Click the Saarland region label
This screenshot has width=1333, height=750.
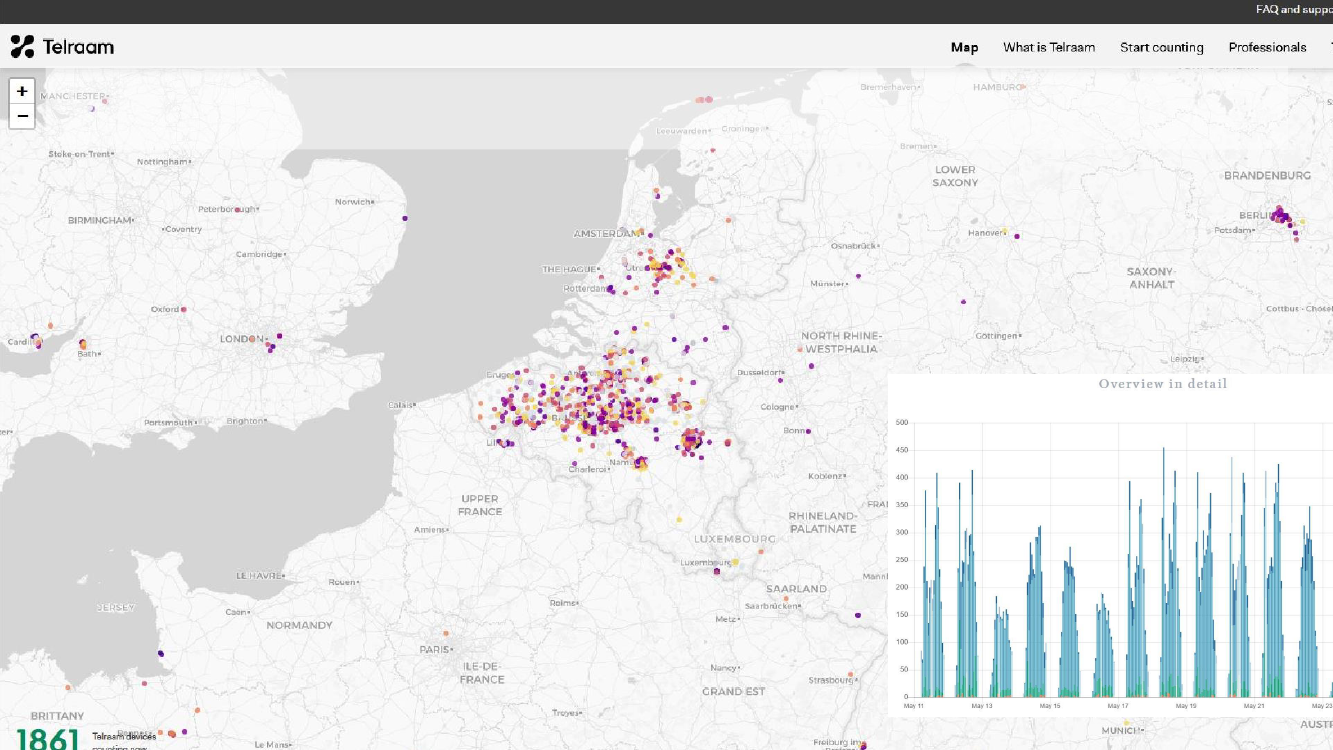click(796, 589)
